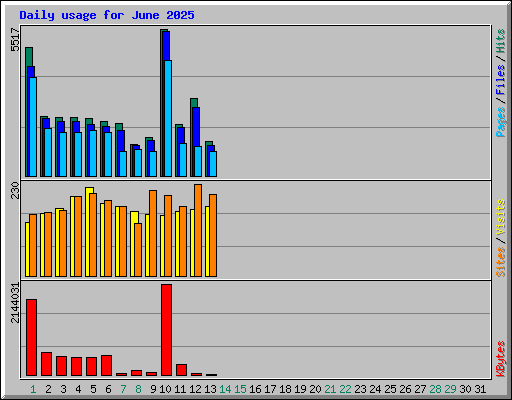Click day 15 on the x-axis

tap(240, 389)
